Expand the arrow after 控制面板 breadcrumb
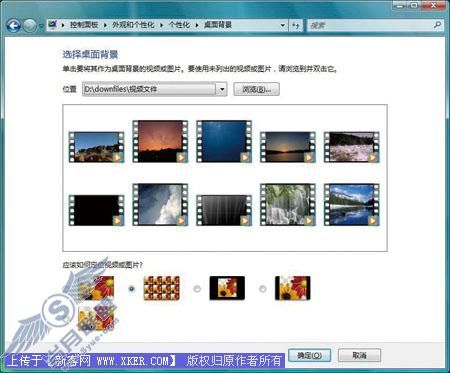The height and width of the screenshot is (373, 450). coord(105,25)
